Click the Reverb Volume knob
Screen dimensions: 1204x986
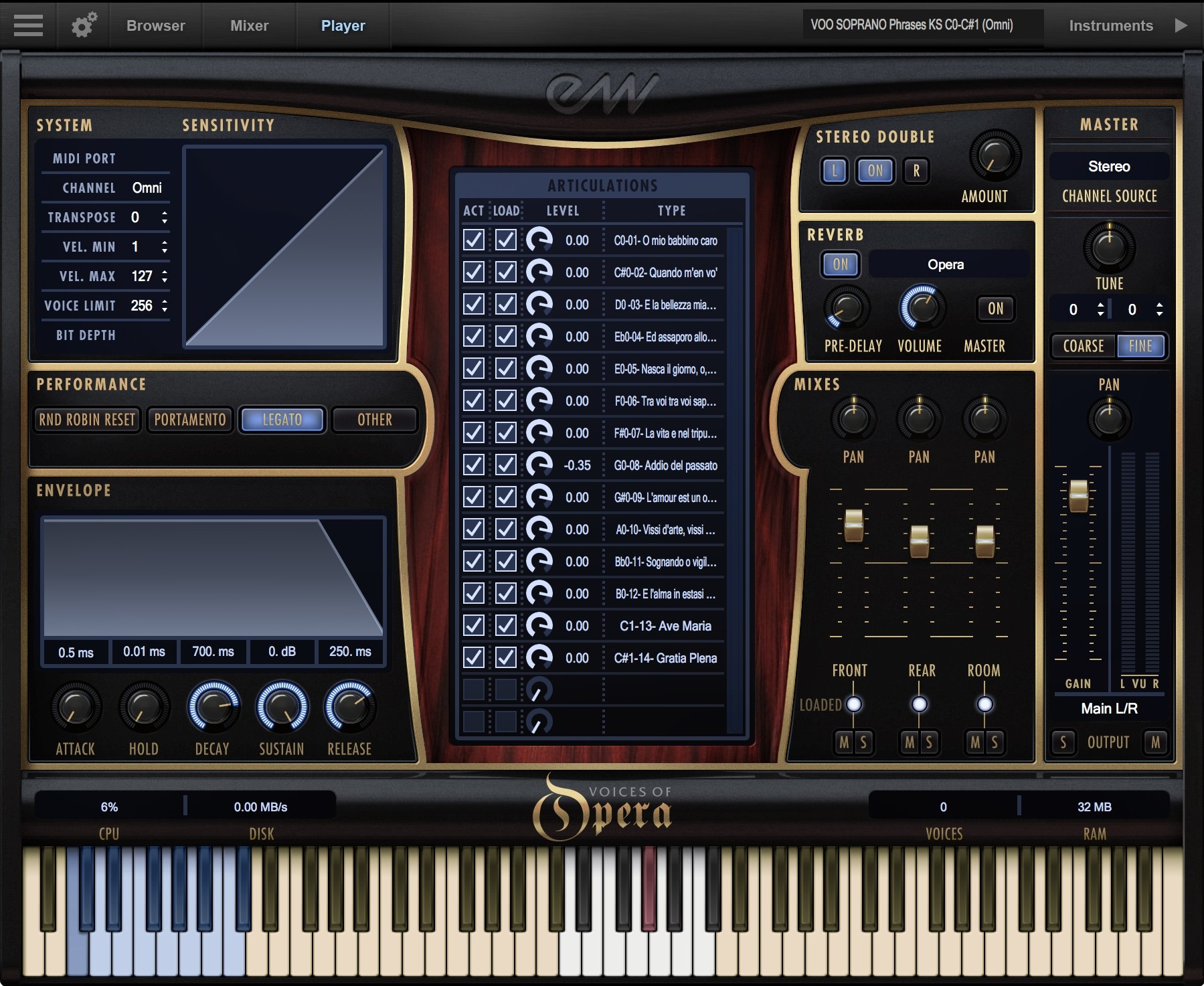coord(922,309)
